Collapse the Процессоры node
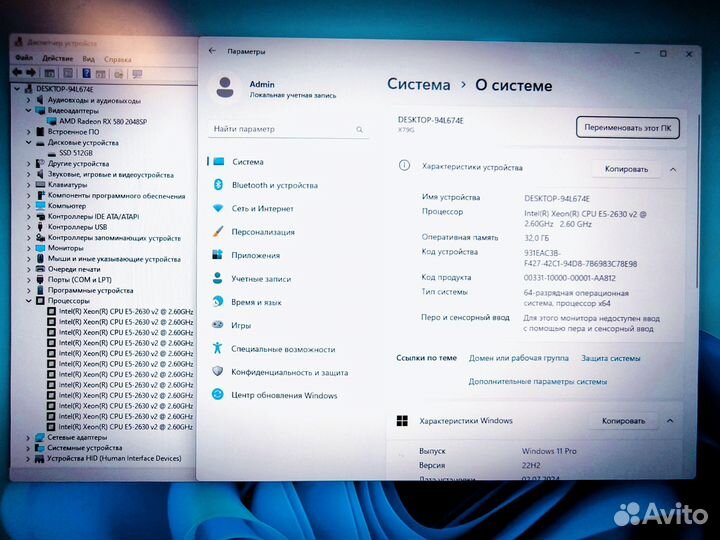Viewport: 720px width, 540px height. [28, 301]
